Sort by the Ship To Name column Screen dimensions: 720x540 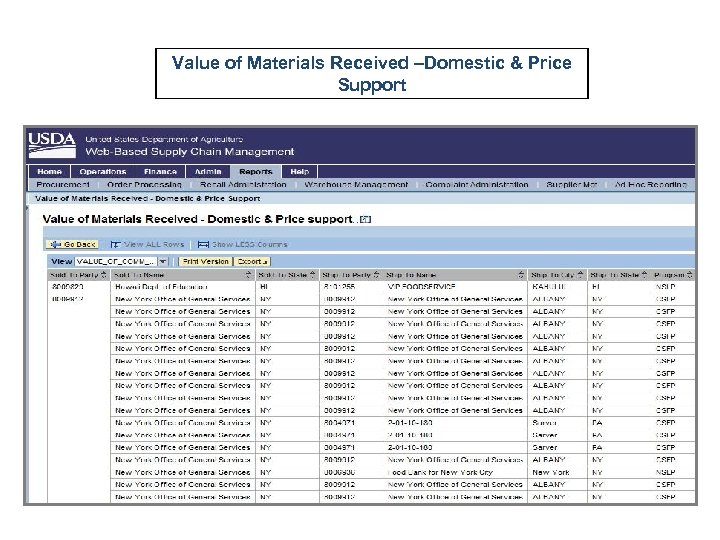coord(521,275)
